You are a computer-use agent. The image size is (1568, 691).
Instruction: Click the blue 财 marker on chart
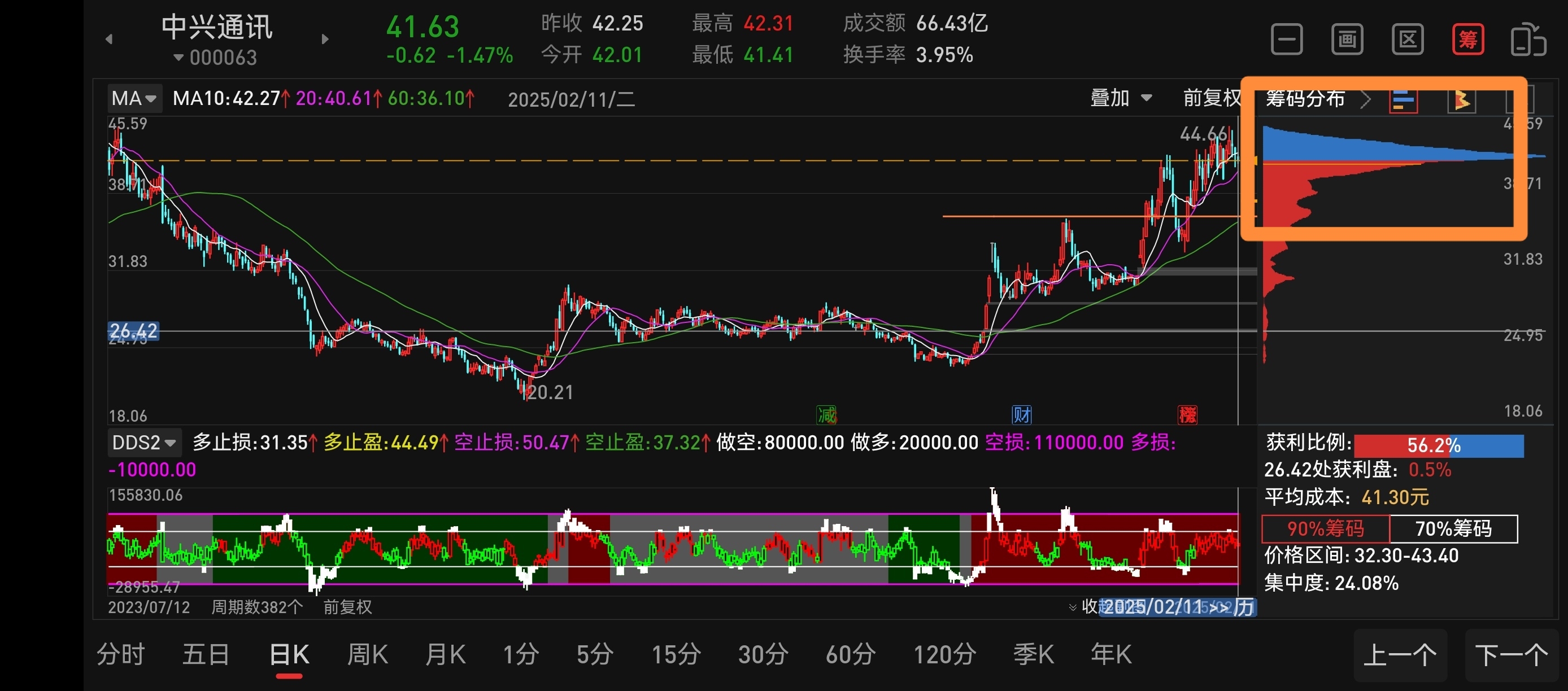tap(1021, 415)
